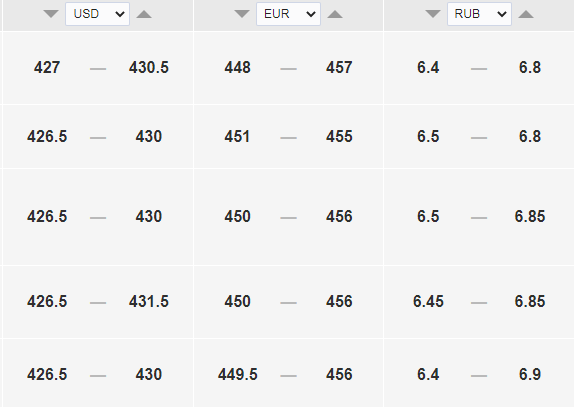
Task: Open the RUB currency dropdown
Action: point(479,14)
